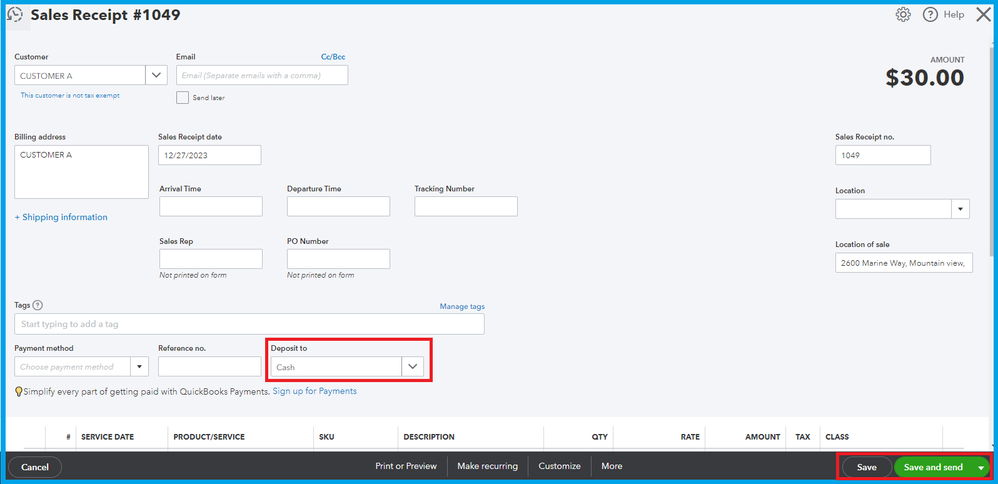Click the Save button
Viewport: 998px width, 484px height.
coord(867,467)
